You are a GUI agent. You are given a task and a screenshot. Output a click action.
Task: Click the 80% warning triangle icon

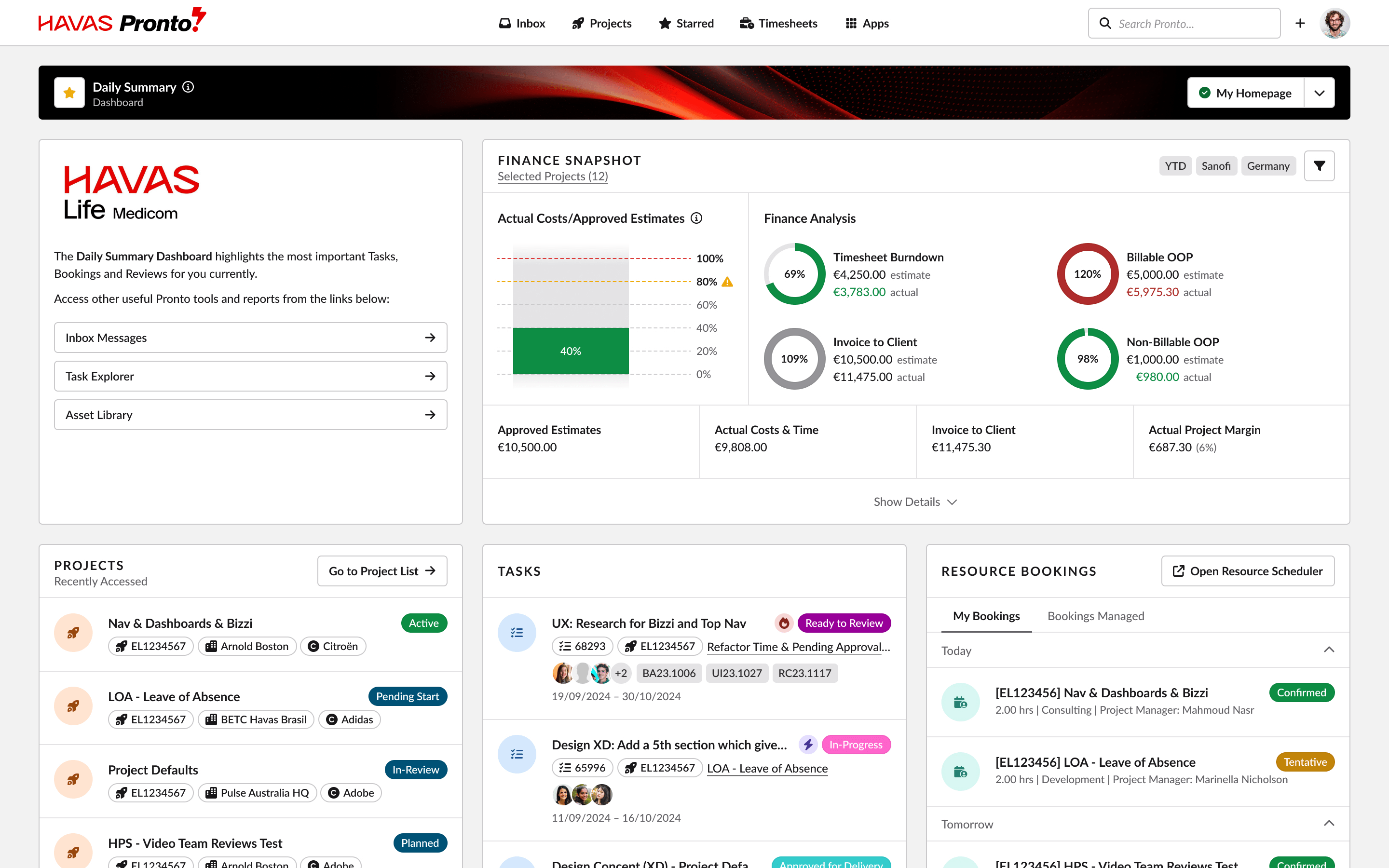727,281
